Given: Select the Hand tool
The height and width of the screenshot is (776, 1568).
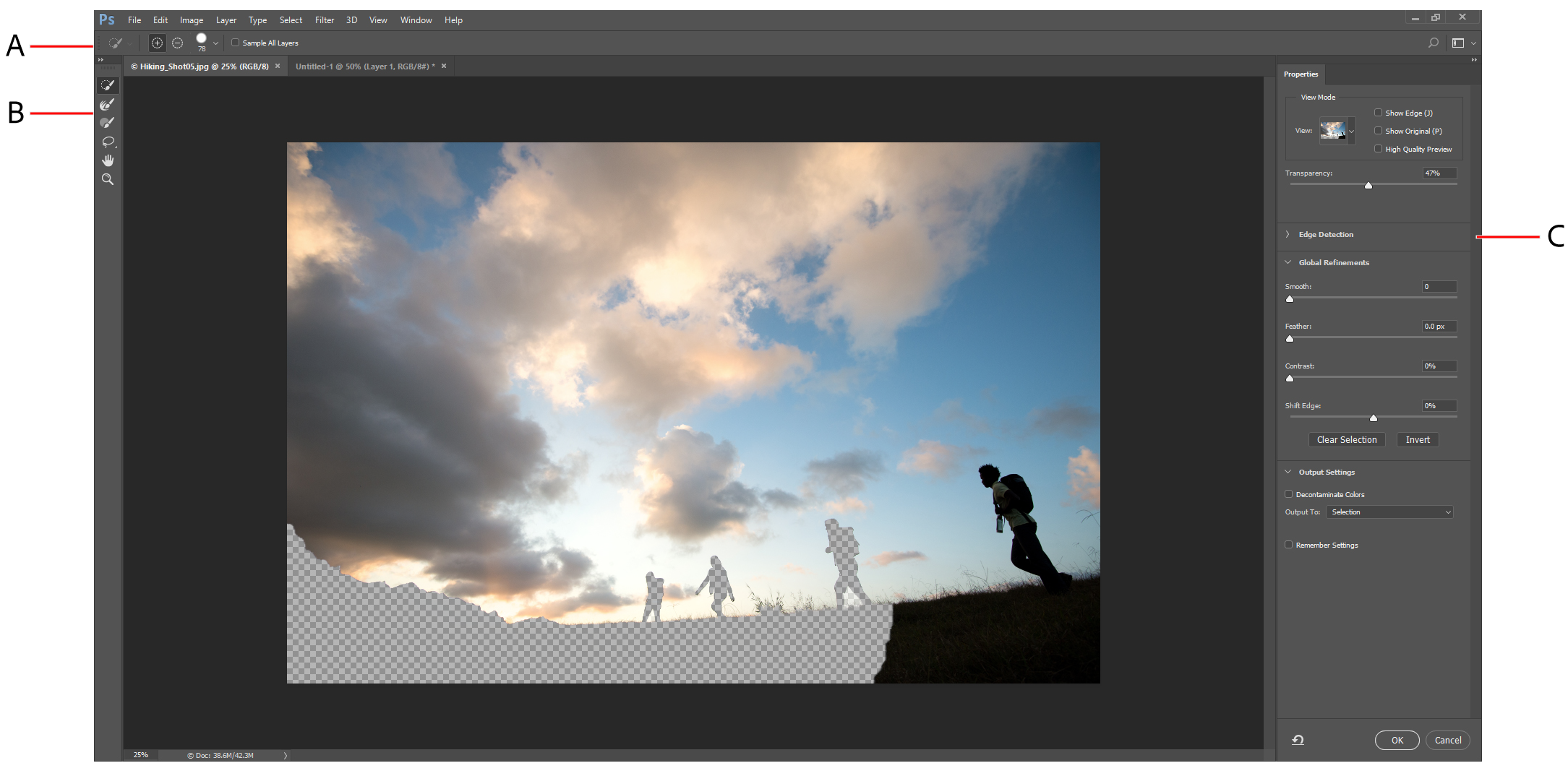Looking at the screenshot, I should click(108, 160).
